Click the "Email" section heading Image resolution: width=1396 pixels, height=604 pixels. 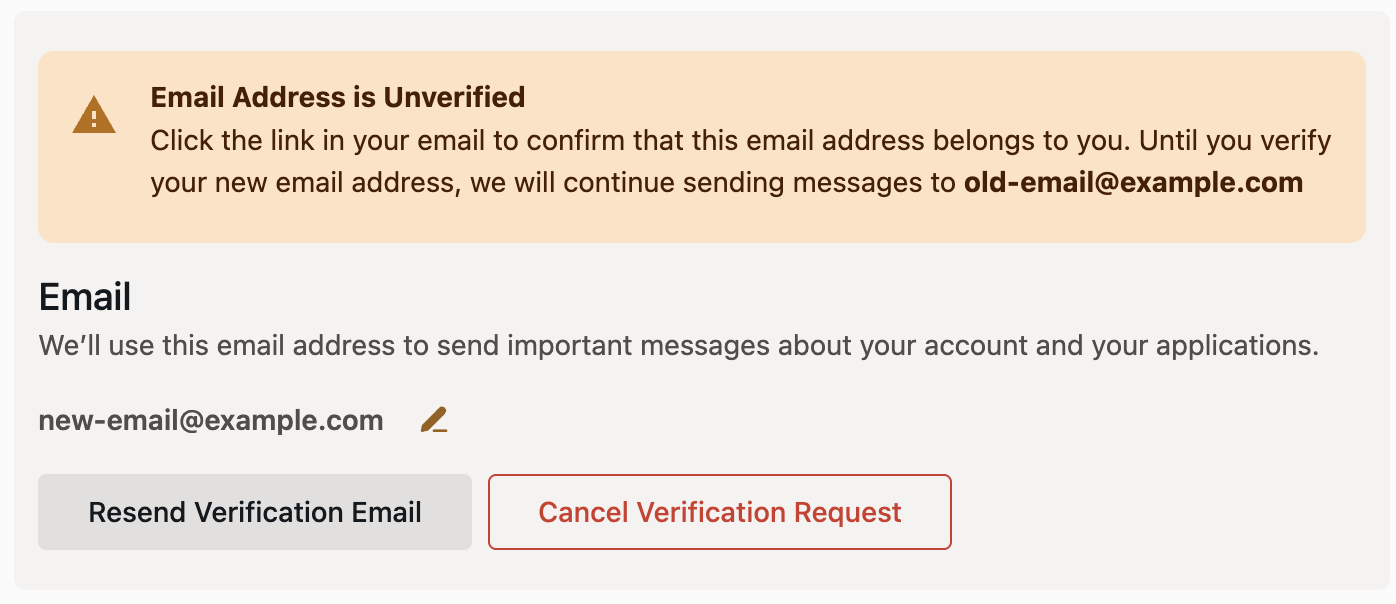coord(85,297)
